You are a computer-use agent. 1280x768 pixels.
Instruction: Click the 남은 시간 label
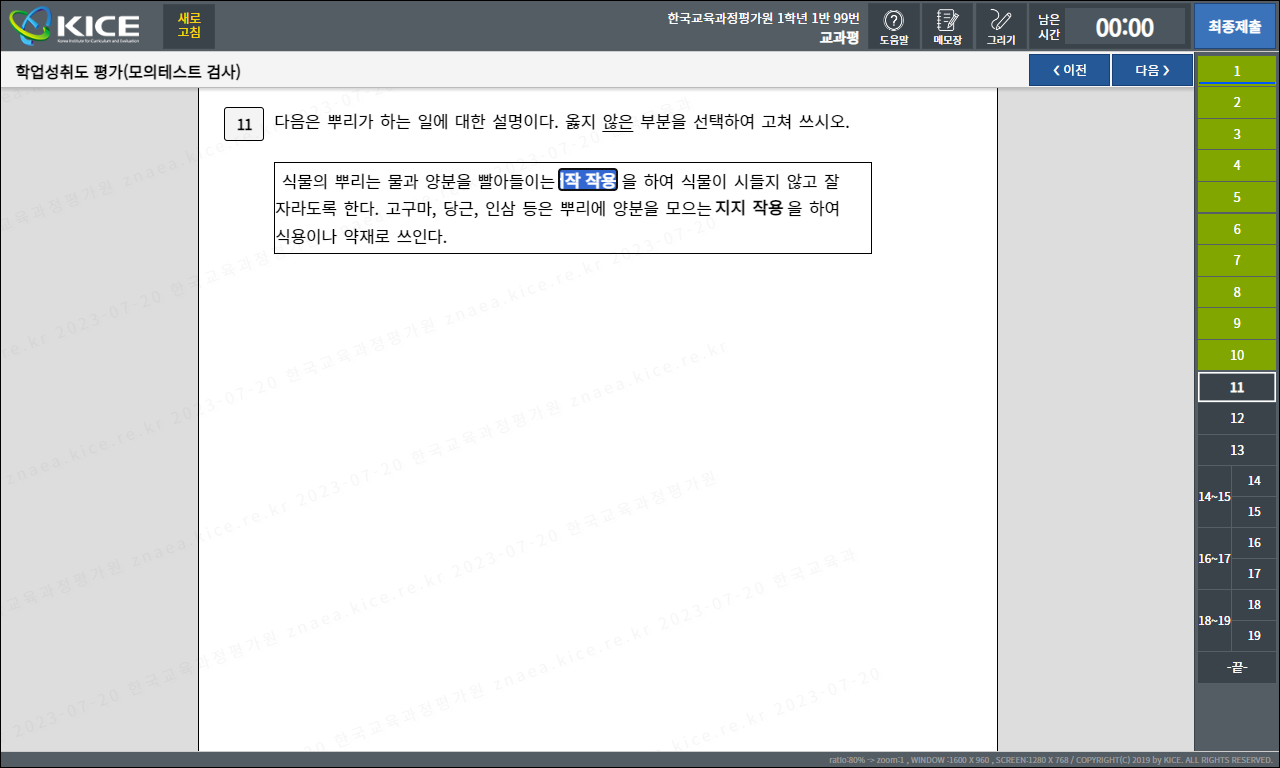1049,27
